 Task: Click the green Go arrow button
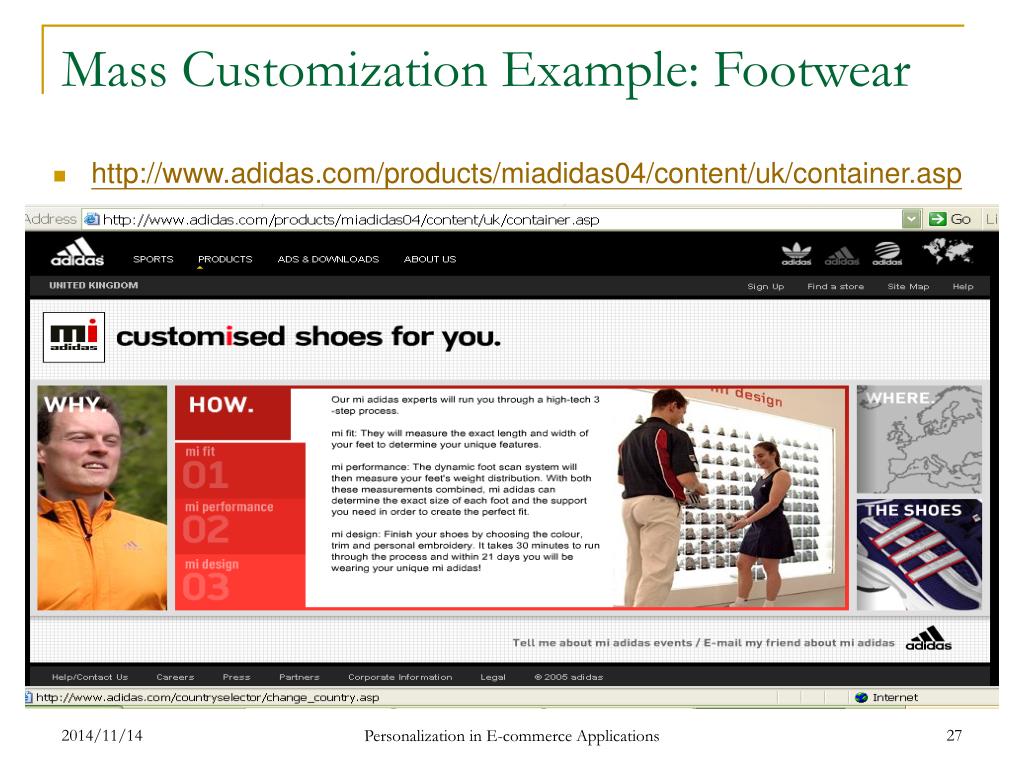[938, 219]
